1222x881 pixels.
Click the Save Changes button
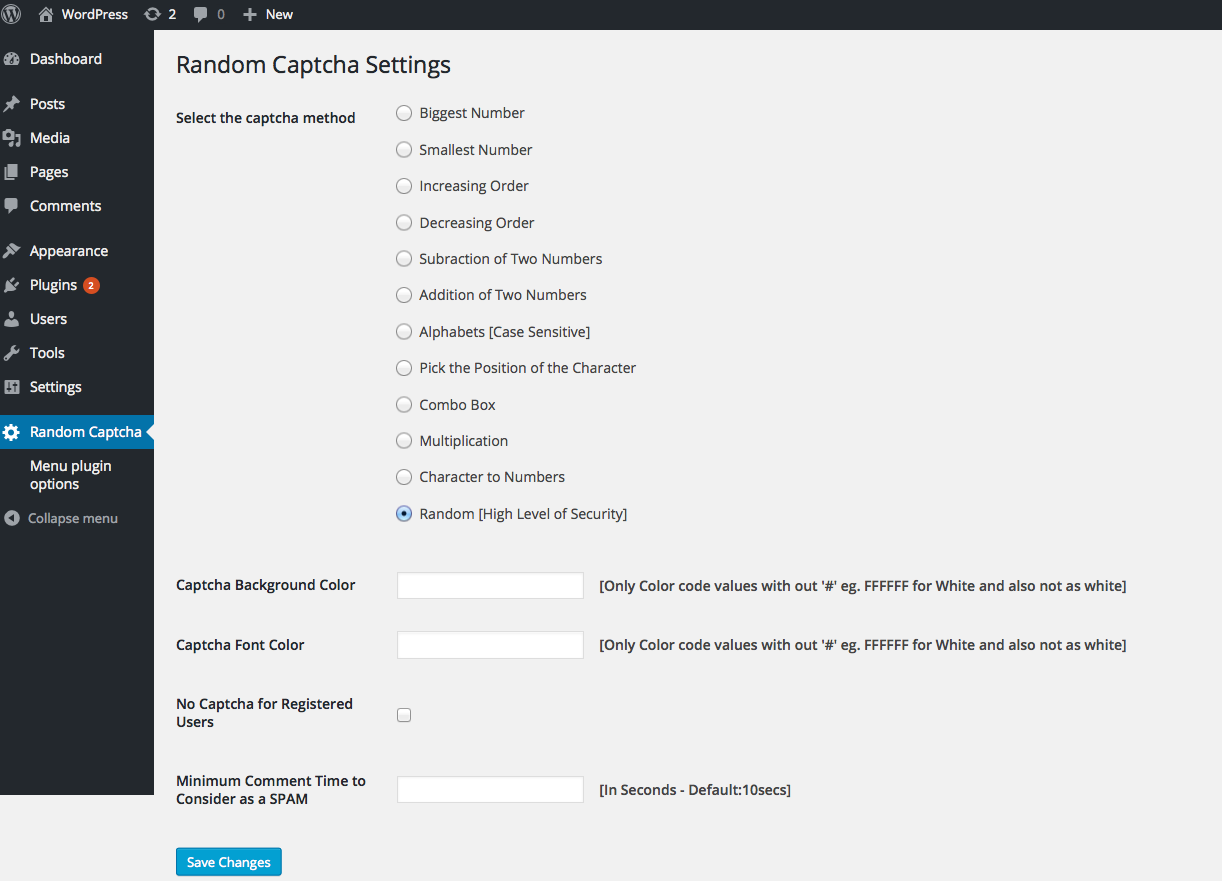[x=229, y=862]
